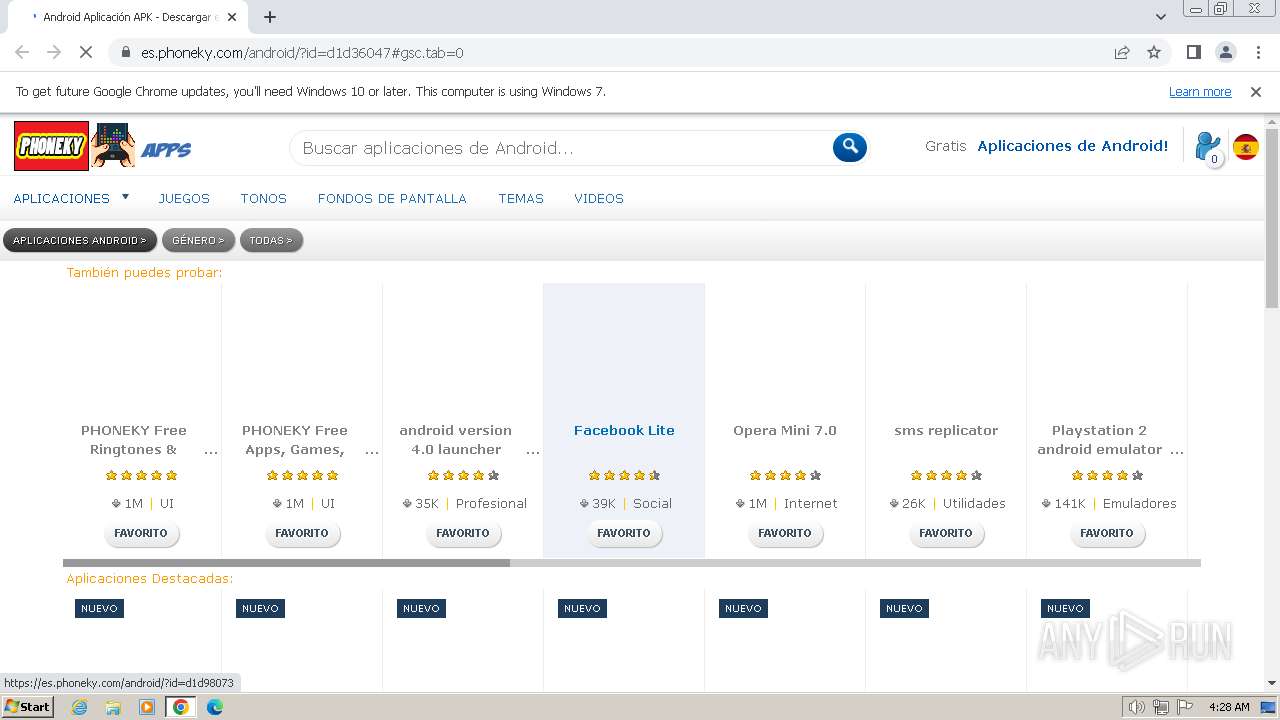Favorite the android 4.0 launcher app
The width and height of the screenshot is (1280, 720).
coord(463,533)
